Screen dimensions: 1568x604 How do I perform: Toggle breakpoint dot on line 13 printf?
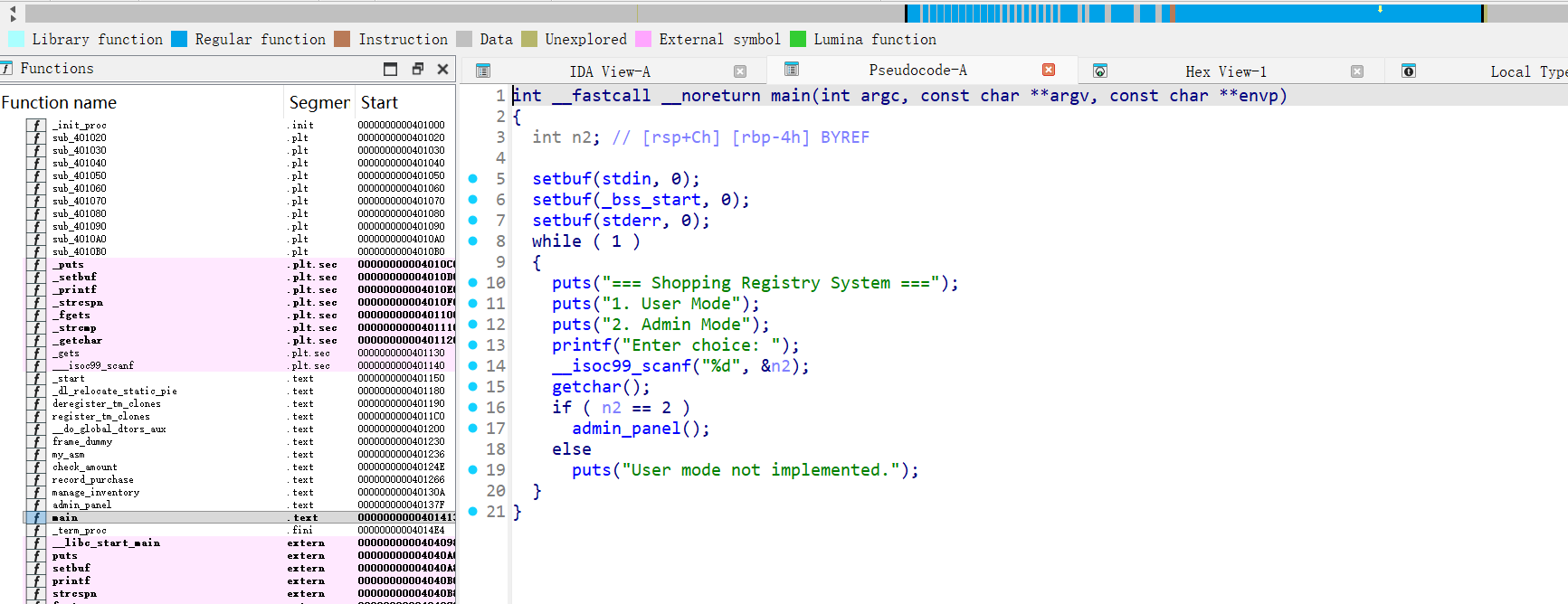click(x=473, y=345)
